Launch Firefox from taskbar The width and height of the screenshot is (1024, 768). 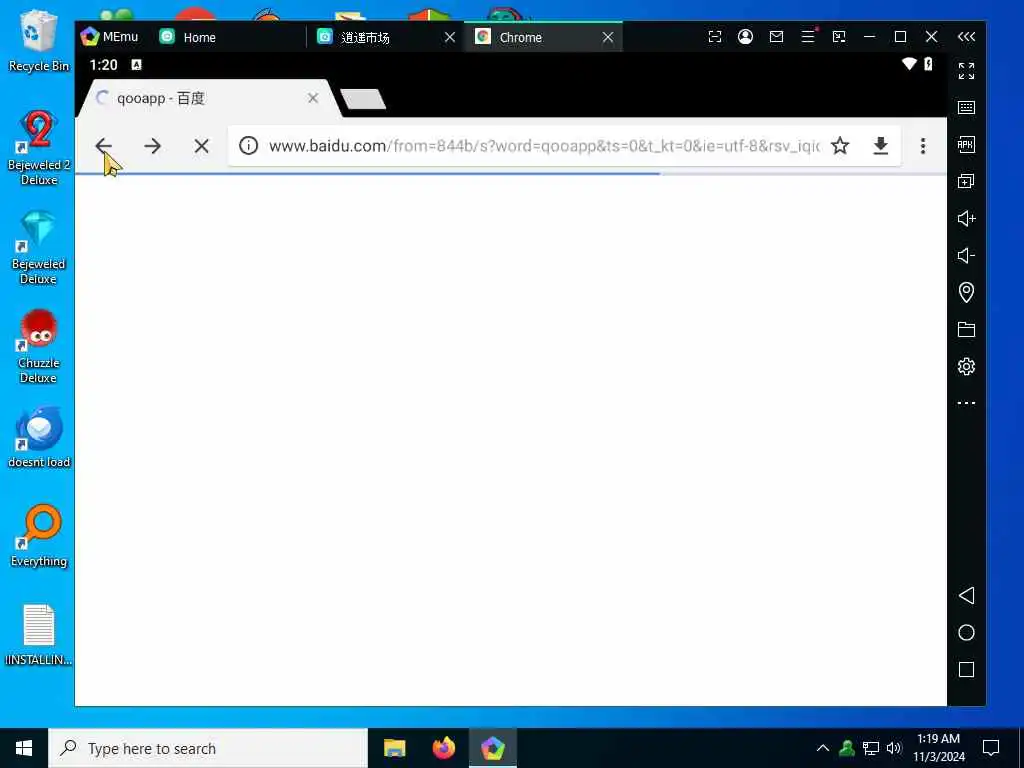[443, 748]
